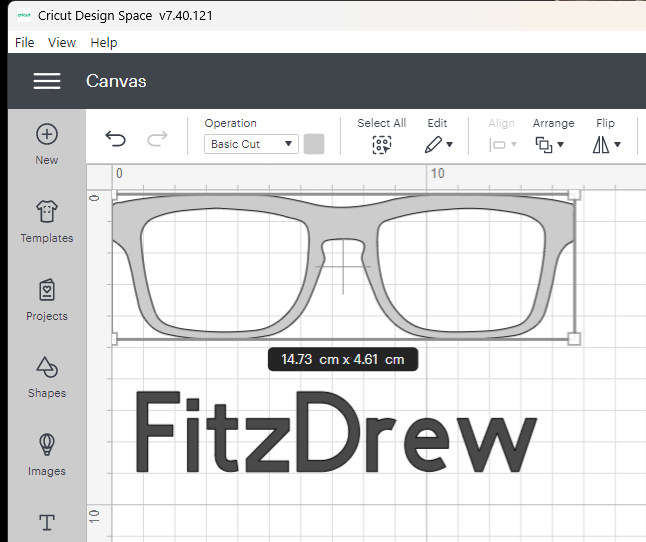This screenshot has width=646, height=542.
Task: Click the bottom-right resize handle of glasses
Action: point(574,339)
